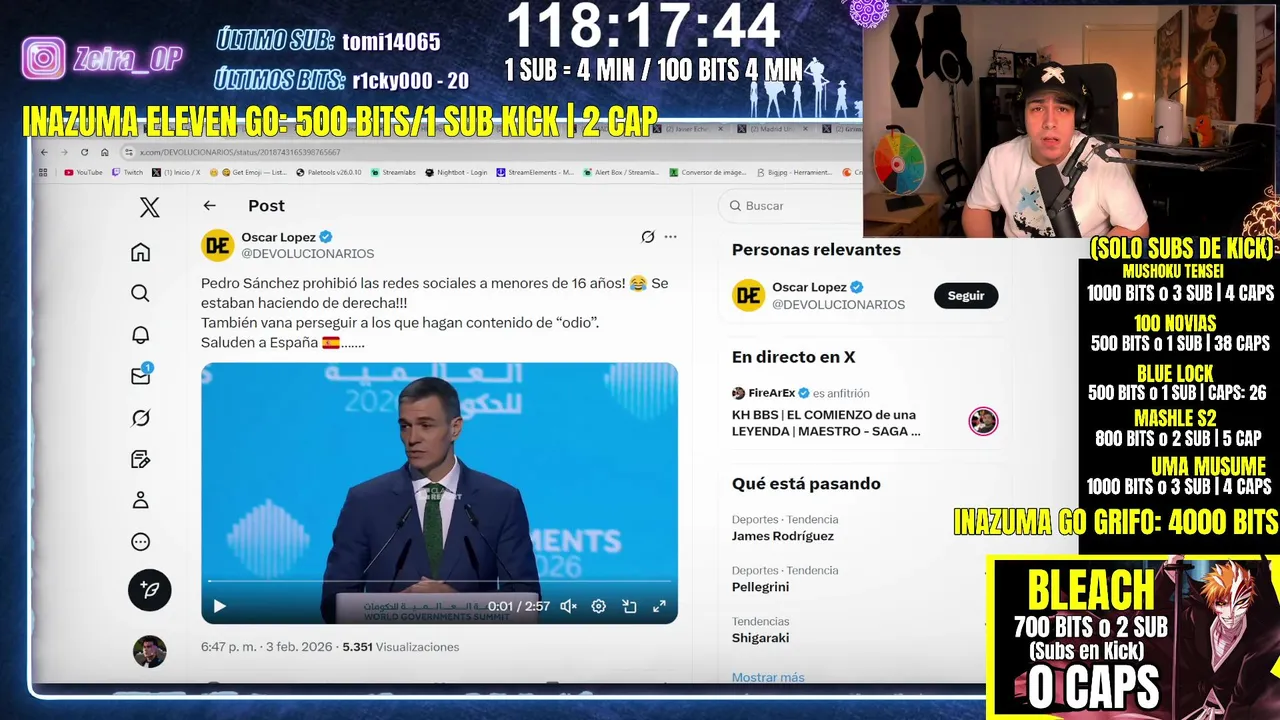This screenshot has height=720, width=1280.
Task: Click the 5.351 Visualizaciones count
Action: pos(401,647)
